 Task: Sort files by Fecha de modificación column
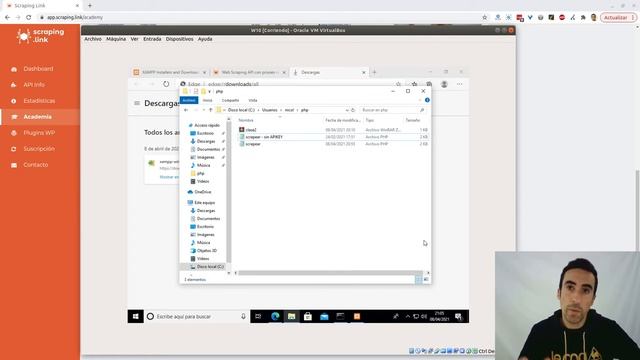(343, 120)
